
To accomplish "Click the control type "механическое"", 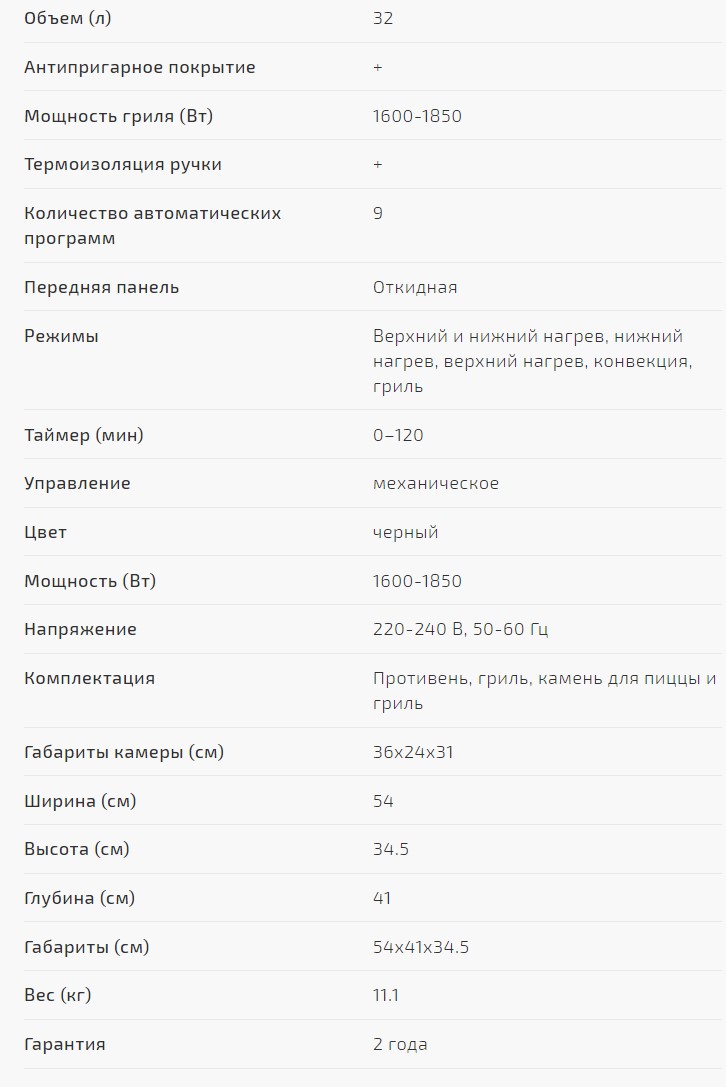I will pos(436,484).
